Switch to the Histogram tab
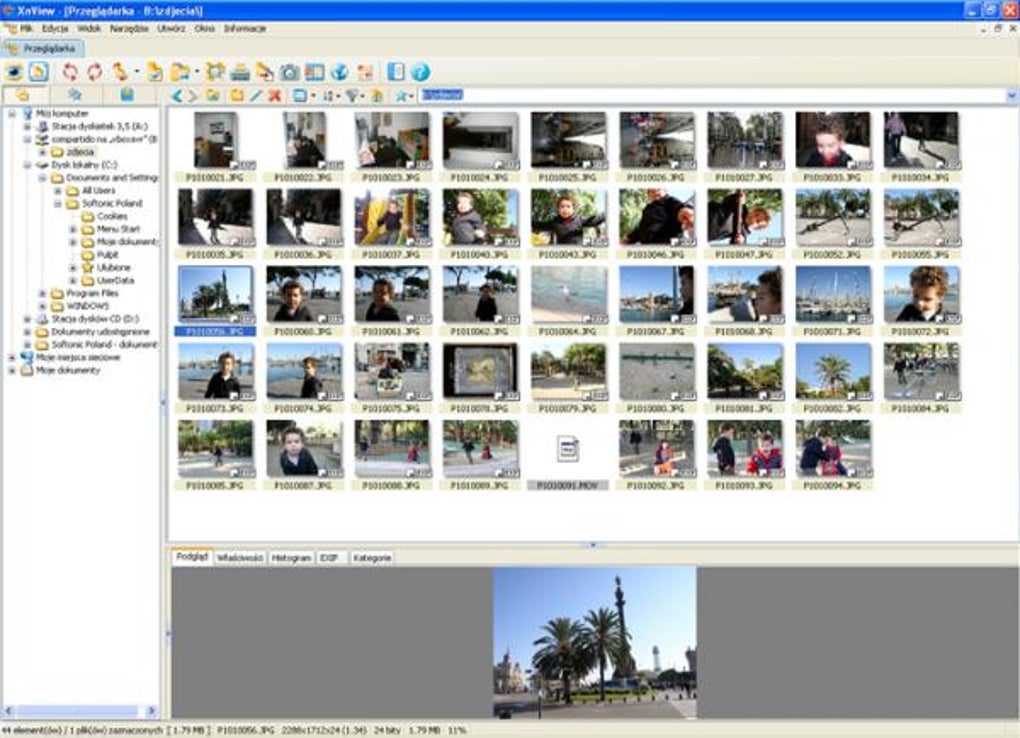The image size is (1020, 738). (x=291, y=558)
